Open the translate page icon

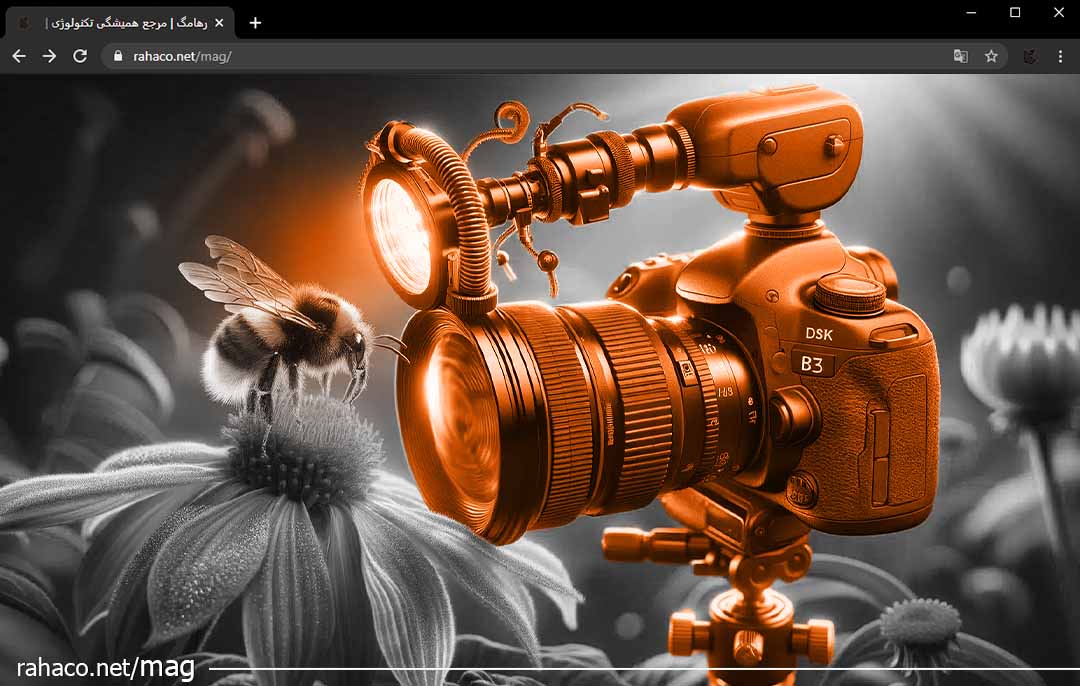point(960,56)
